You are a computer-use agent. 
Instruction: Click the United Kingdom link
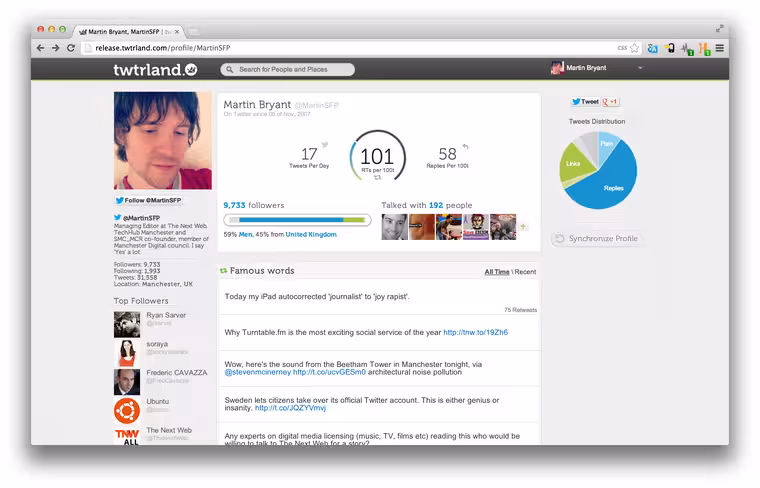311,235
